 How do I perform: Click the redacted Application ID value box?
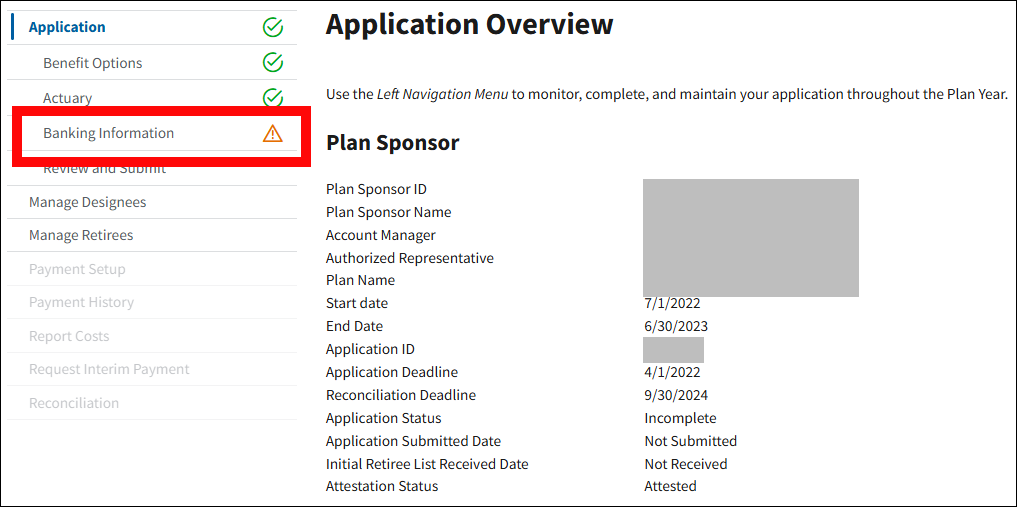click(673, 349)
